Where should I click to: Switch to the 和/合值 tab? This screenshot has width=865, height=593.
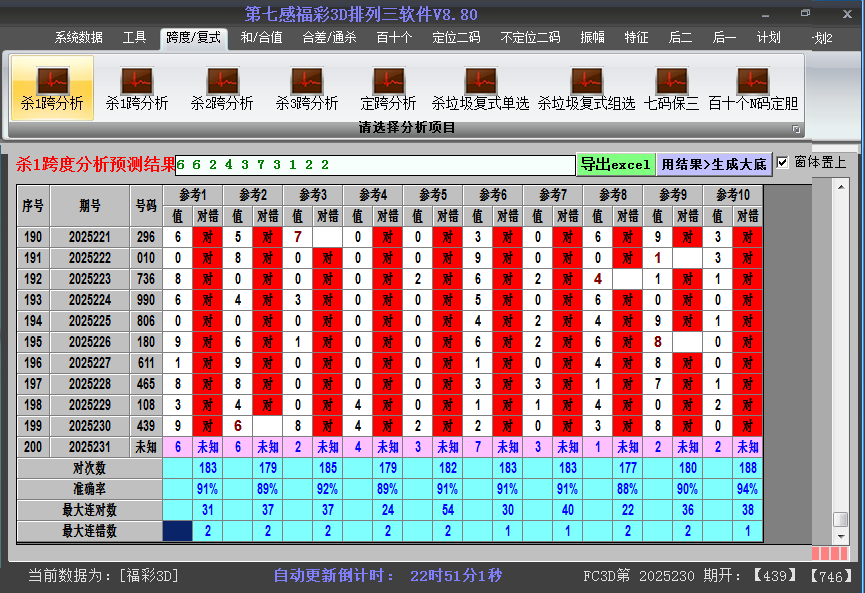261,38
